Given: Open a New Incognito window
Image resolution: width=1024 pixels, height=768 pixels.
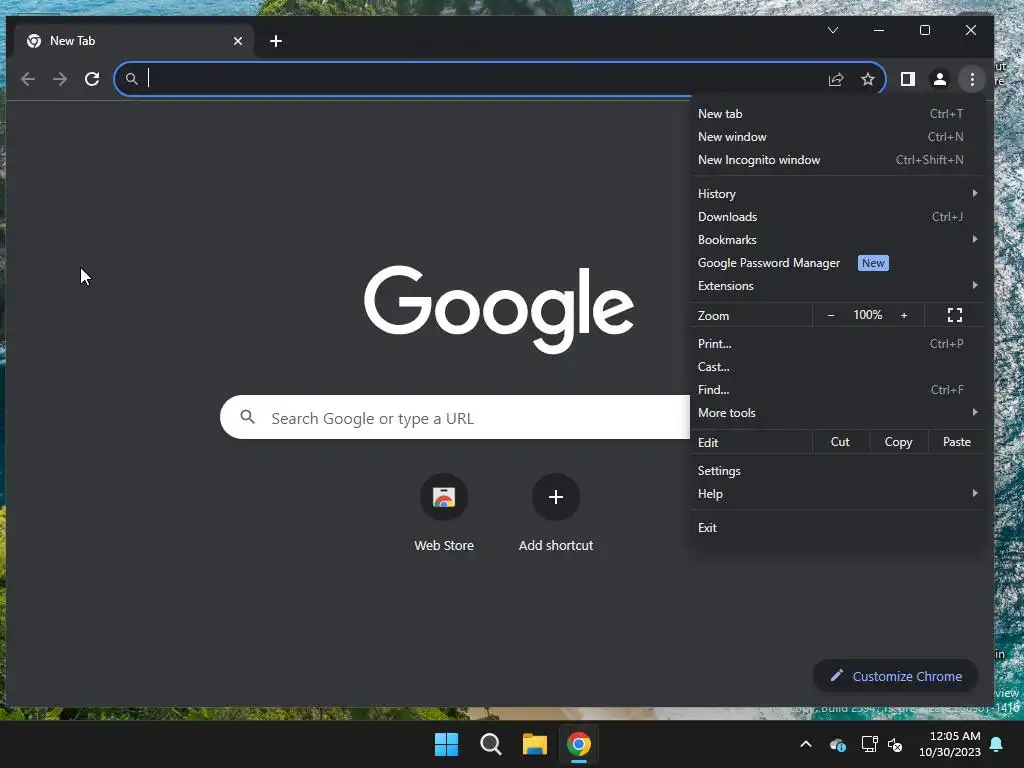Looking at the screenshot, I should click(837, 159).
